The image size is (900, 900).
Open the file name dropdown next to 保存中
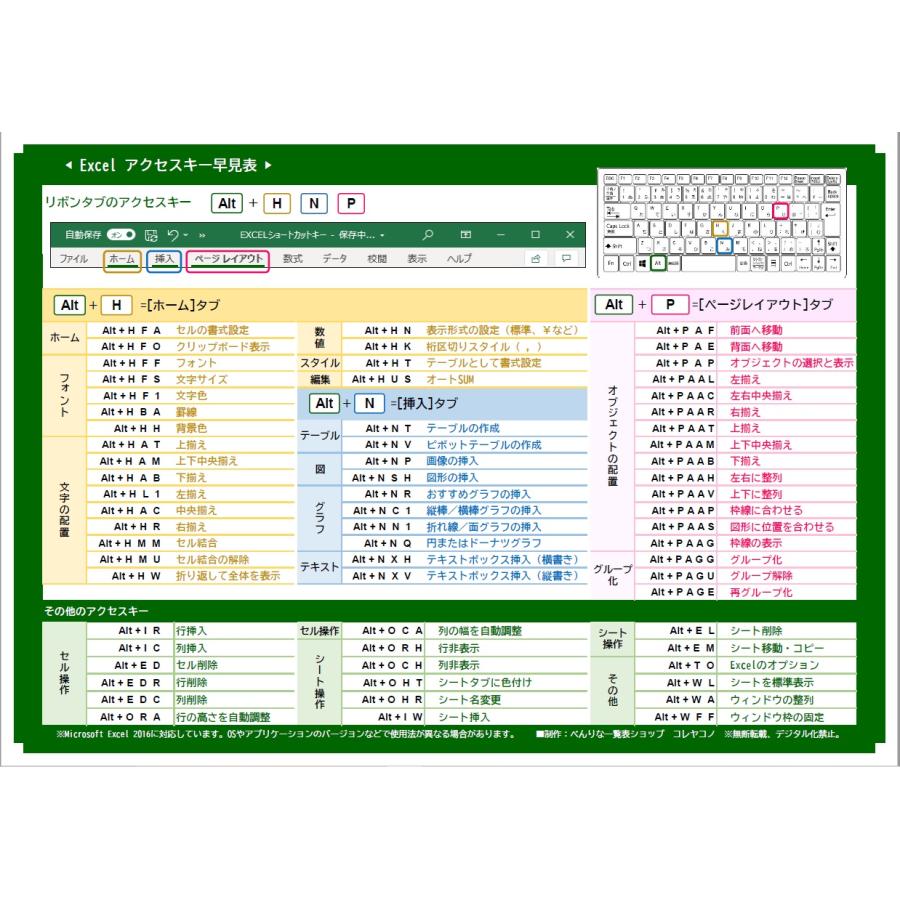pos(382,235)
